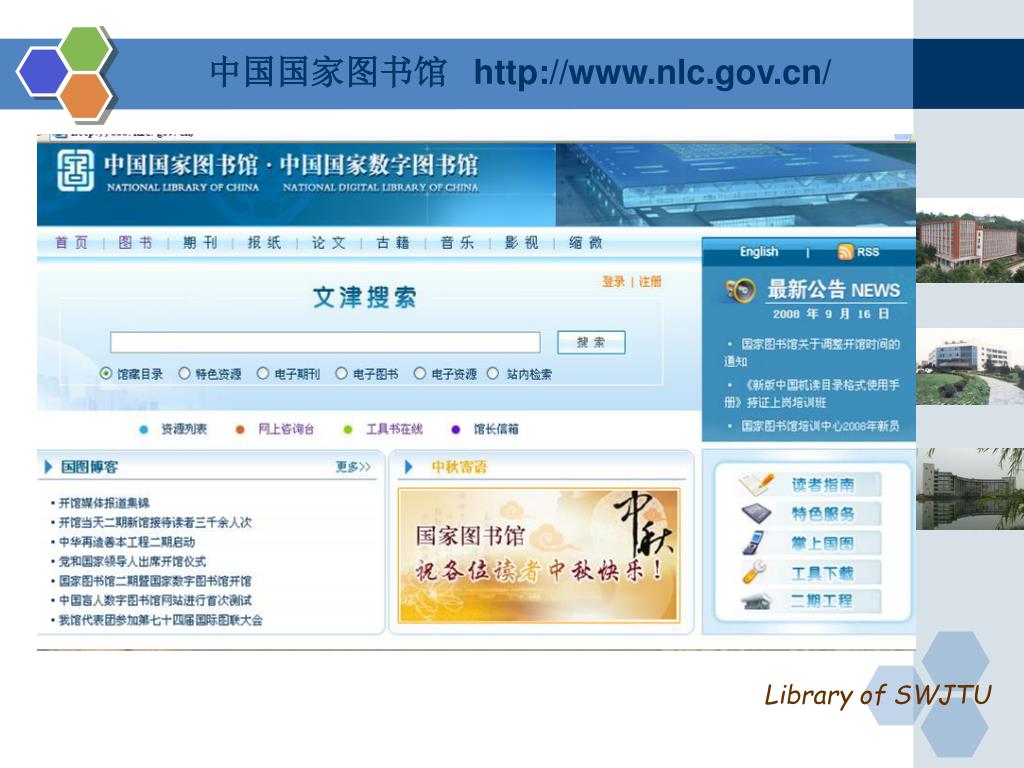
Task: Click the red-brick library building photo
Action: point(970,240)
